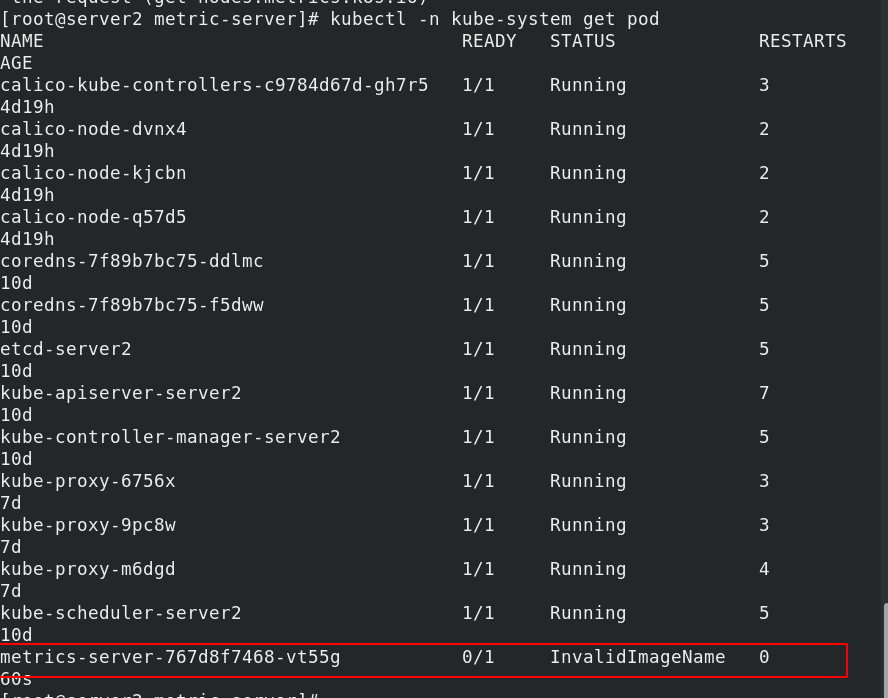Select pod name calico-node-kjcbn

(93, 173)
